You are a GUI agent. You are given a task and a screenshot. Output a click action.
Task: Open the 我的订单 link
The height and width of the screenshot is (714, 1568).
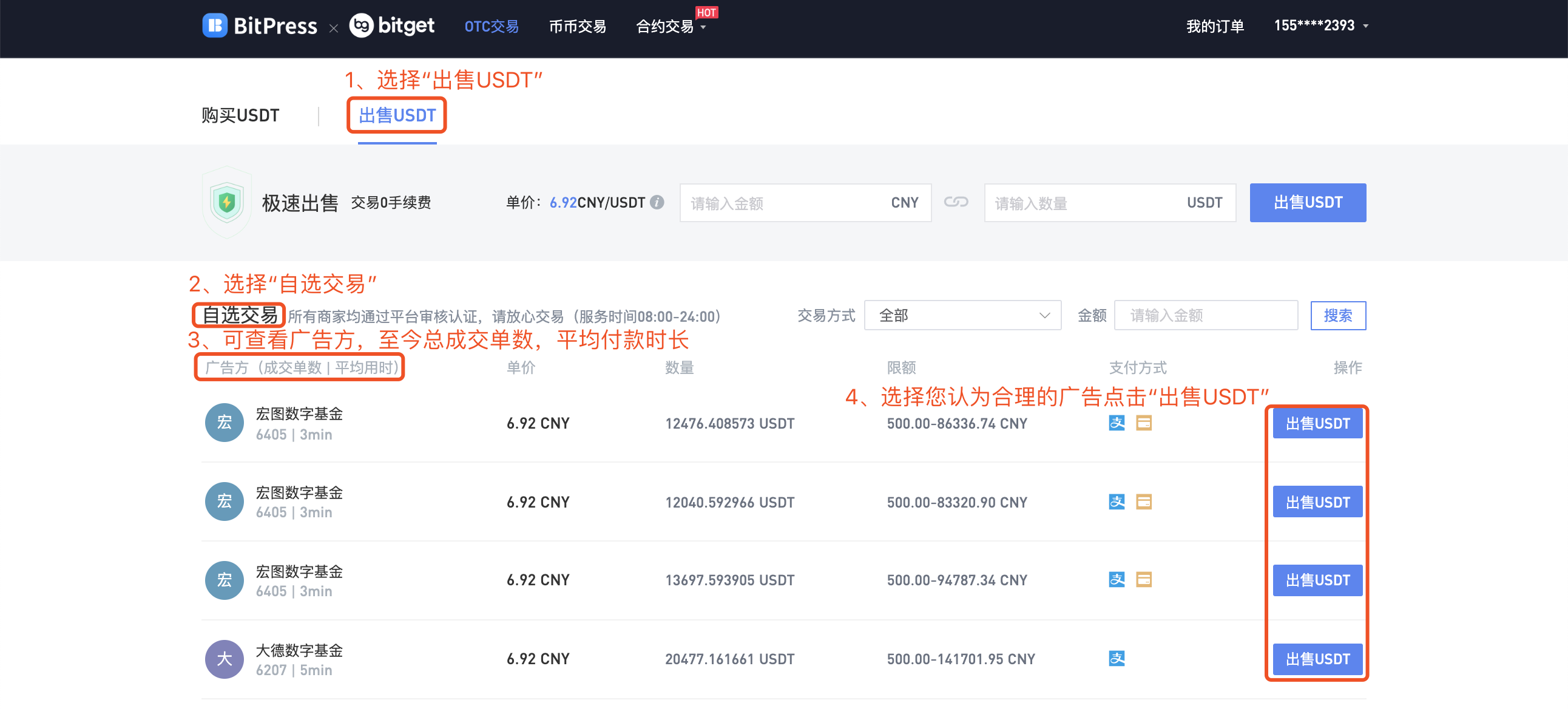click(x=1214, y=26)
